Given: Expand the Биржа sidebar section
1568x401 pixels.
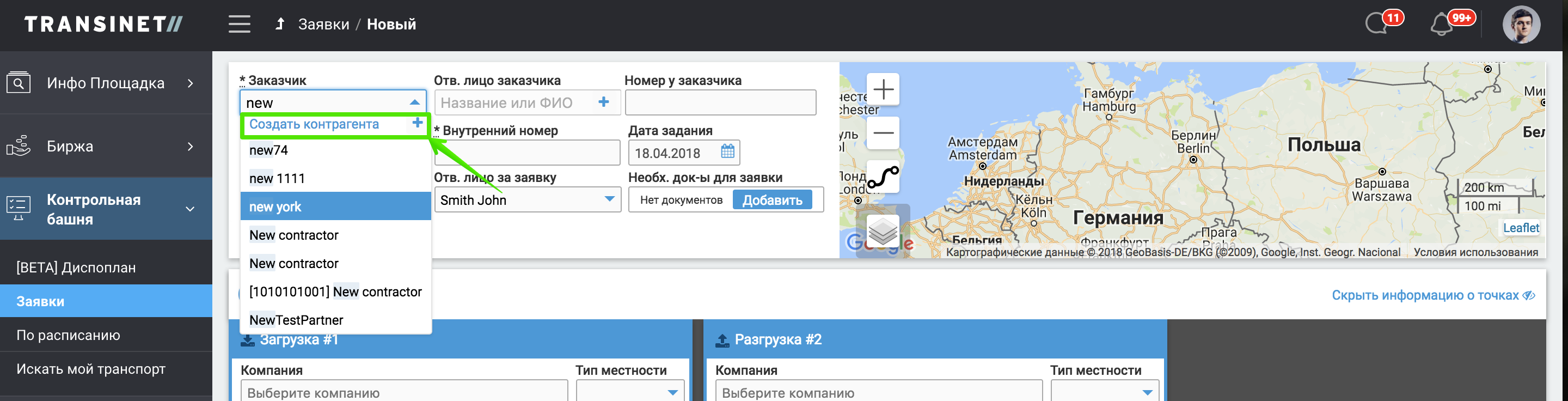Looking at the screenshot, I should tap(106, 146).
